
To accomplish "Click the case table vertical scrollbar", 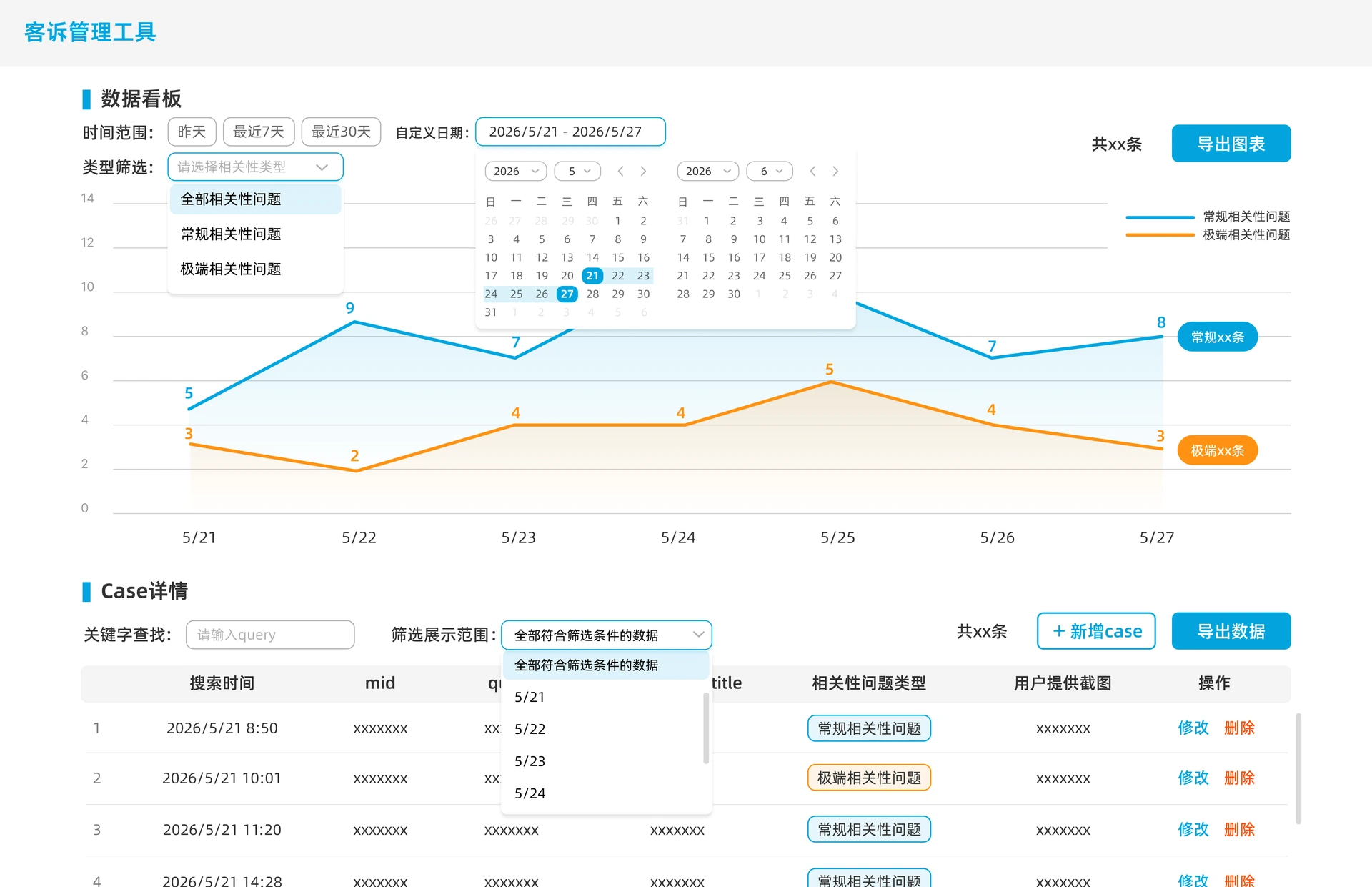I will coord(1298,768).
